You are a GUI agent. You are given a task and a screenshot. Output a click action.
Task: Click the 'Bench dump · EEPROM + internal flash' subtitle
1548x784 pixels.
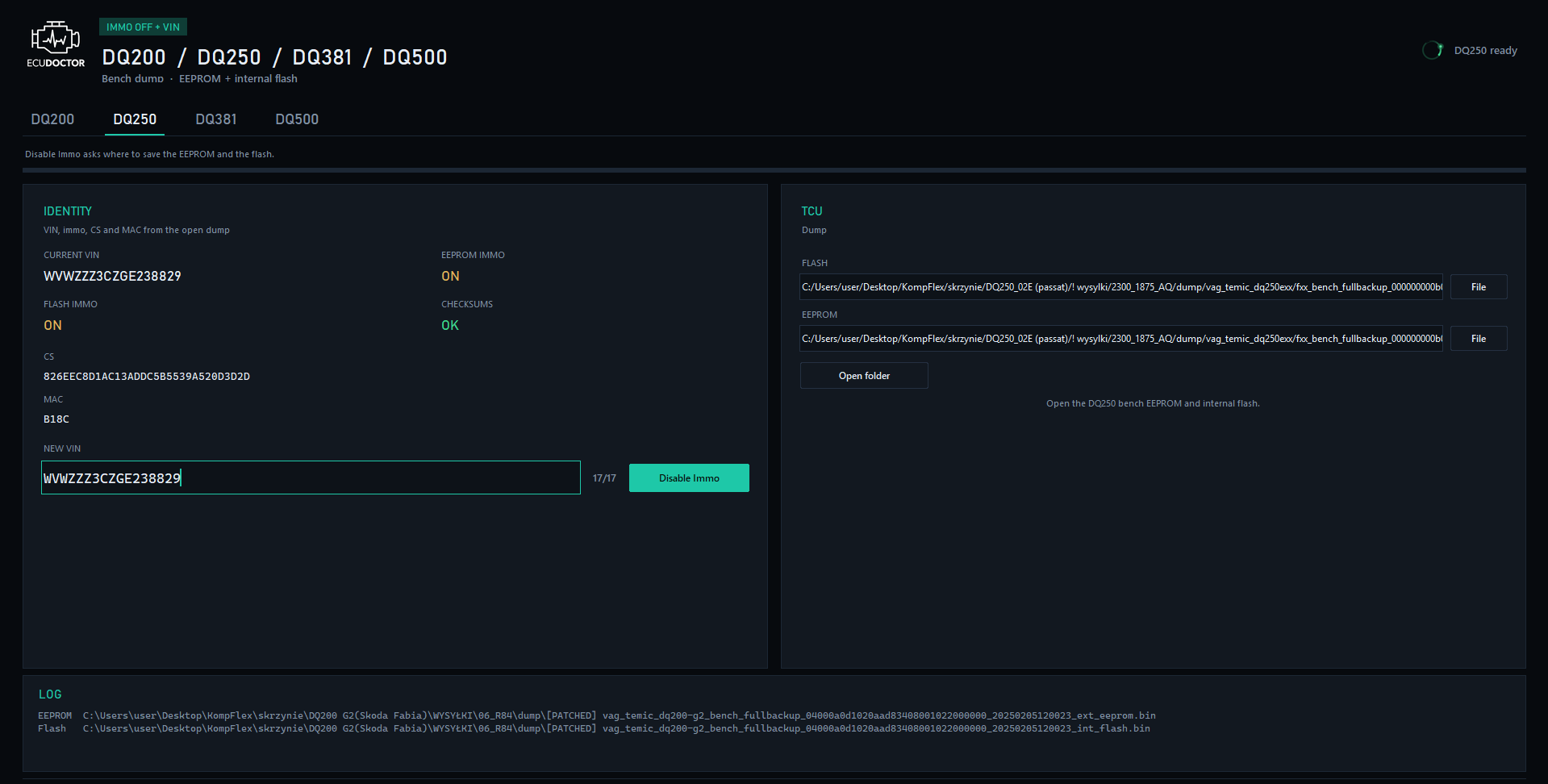199,79
